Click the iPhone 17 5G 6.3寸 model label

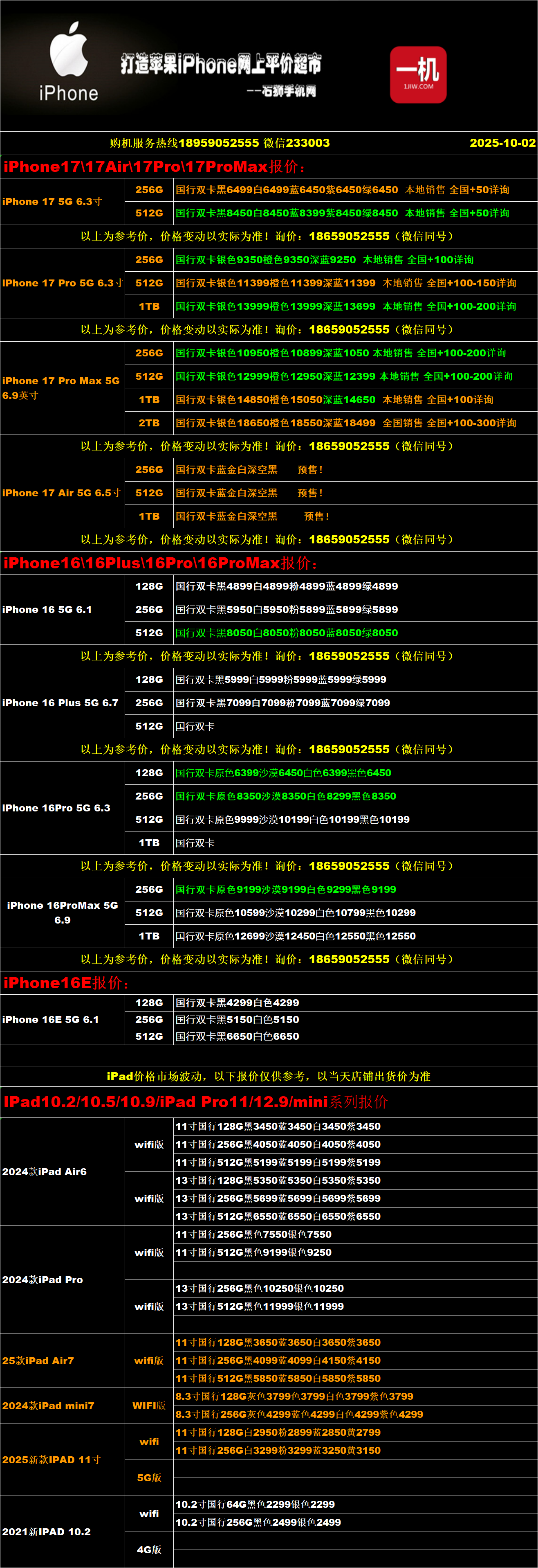pyautogui.click(x=52, y=201)
